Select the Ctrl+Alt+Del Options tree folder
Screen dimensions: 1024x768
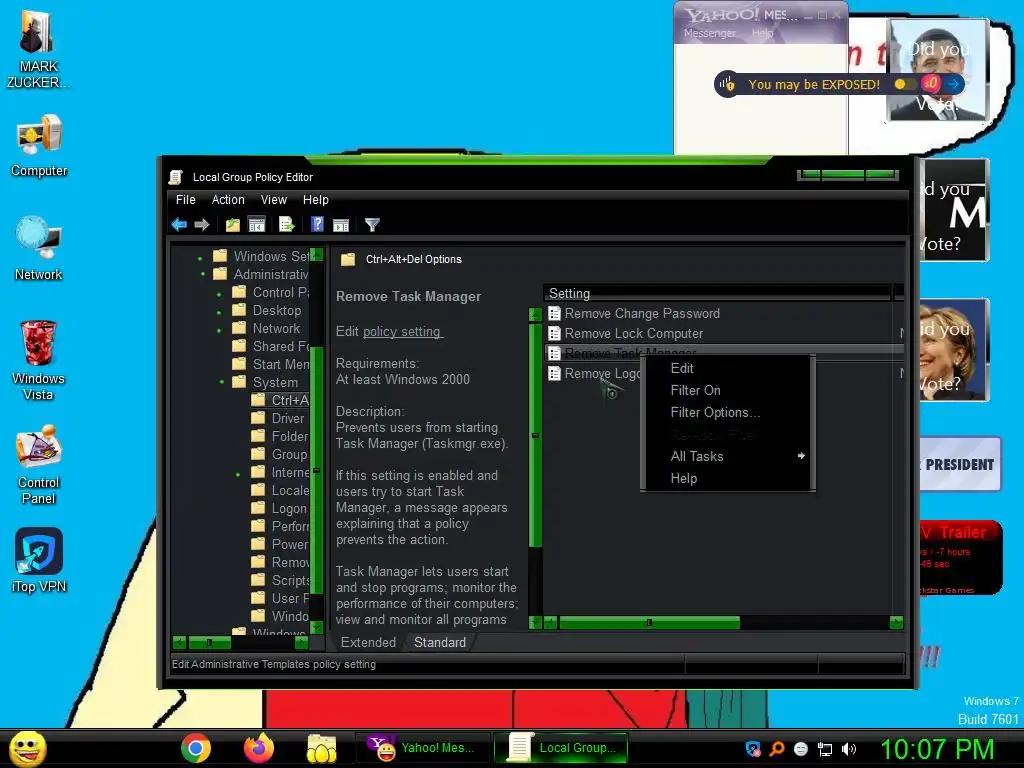pos(281,400)
